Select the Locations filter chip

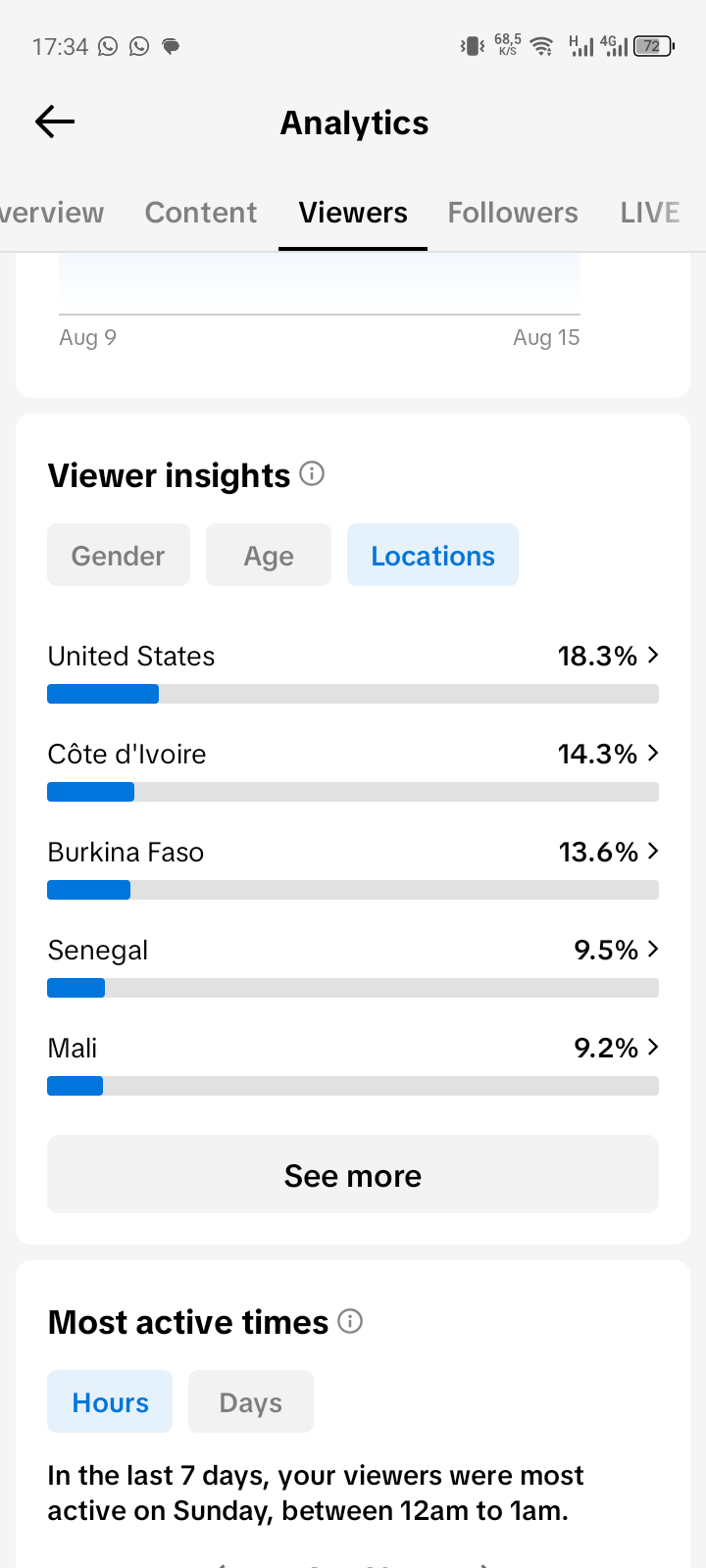pos(432,555)
